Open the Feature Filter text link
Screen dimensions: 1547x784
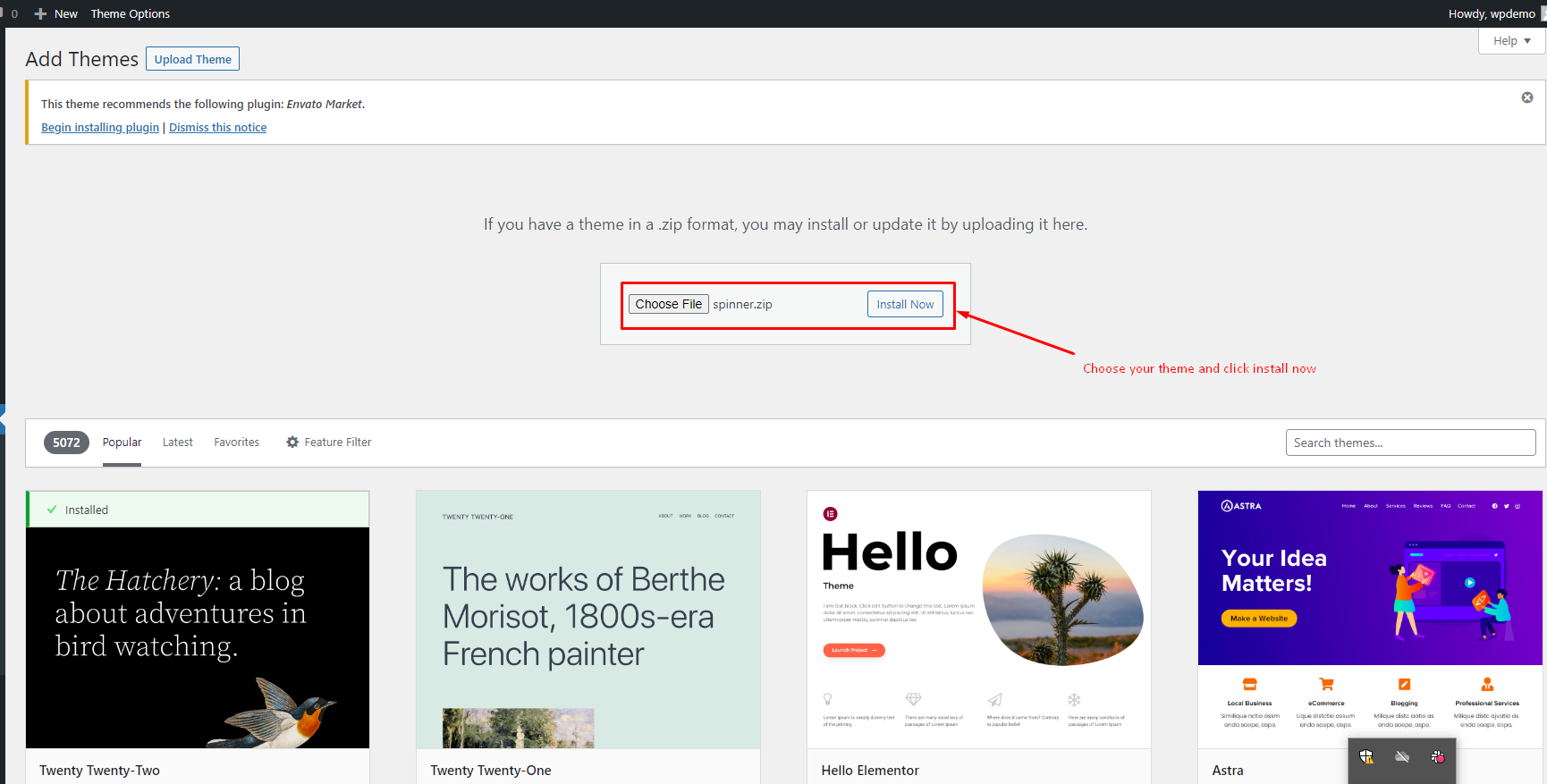(338, 443)
